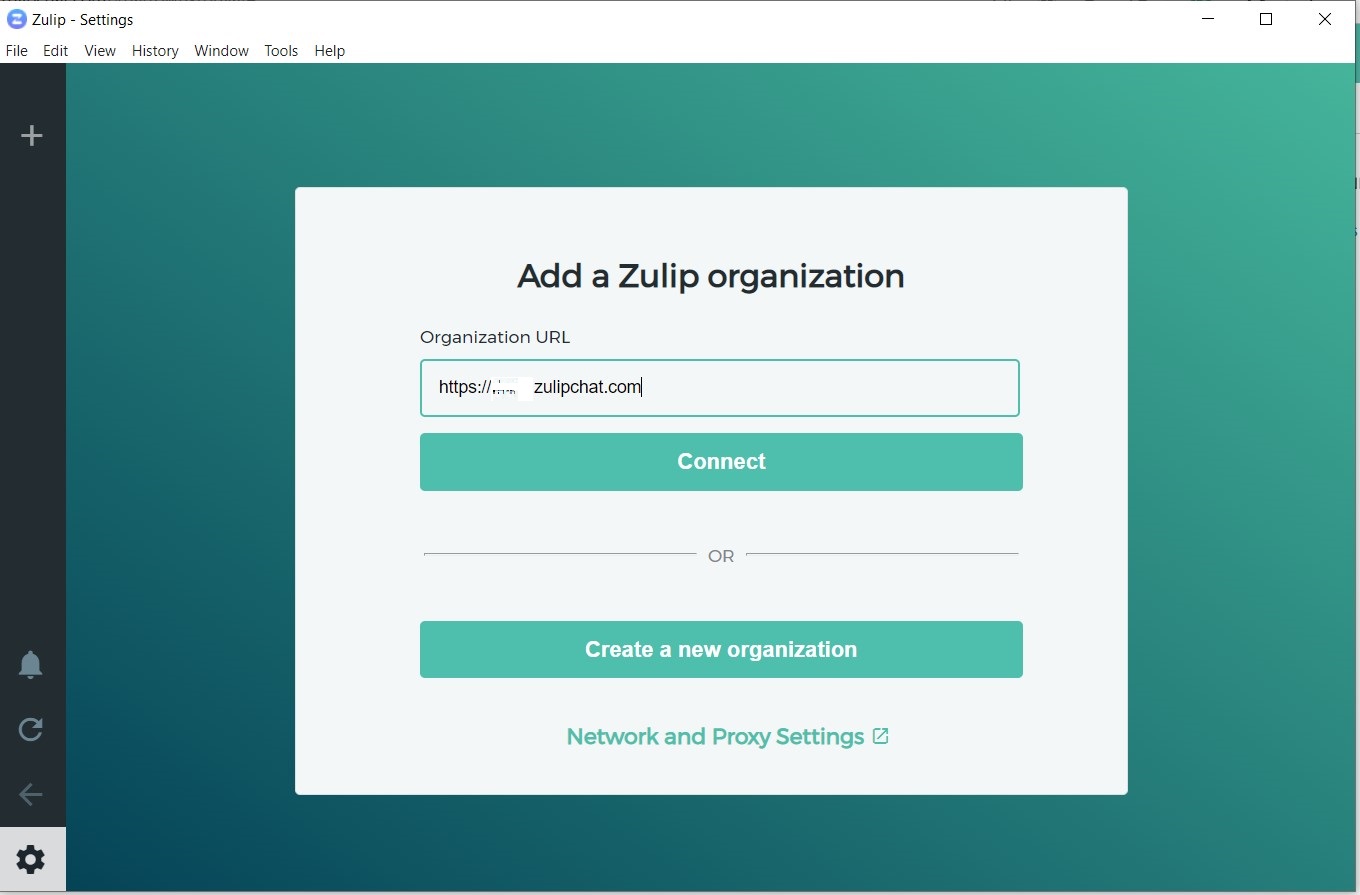Go back using the sidebar arrow icon
Screen dimensions: 1360x895
[x=31, y=794]
